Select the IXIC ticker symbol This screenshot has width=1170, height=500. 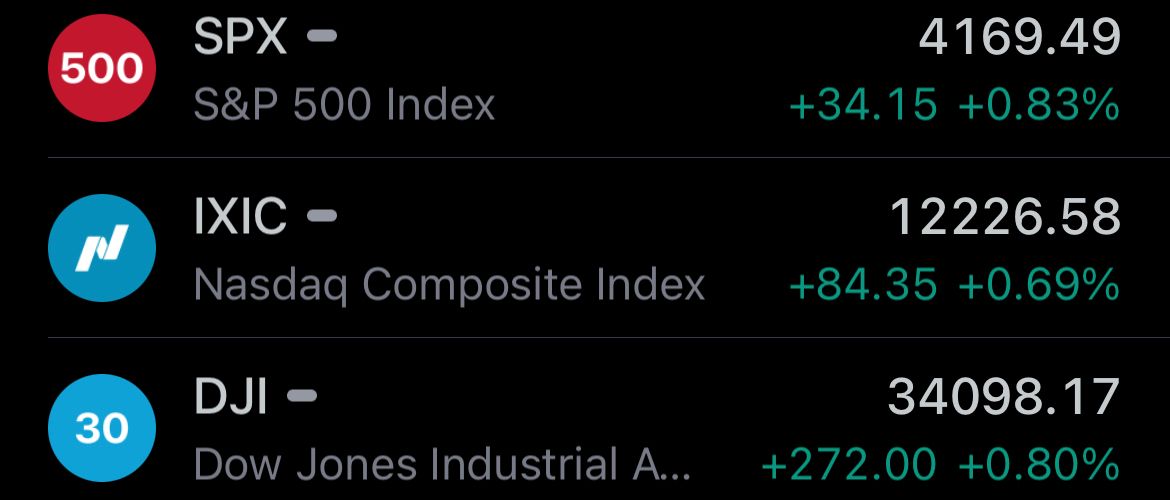pyautogui.click(x=240, y=216)
